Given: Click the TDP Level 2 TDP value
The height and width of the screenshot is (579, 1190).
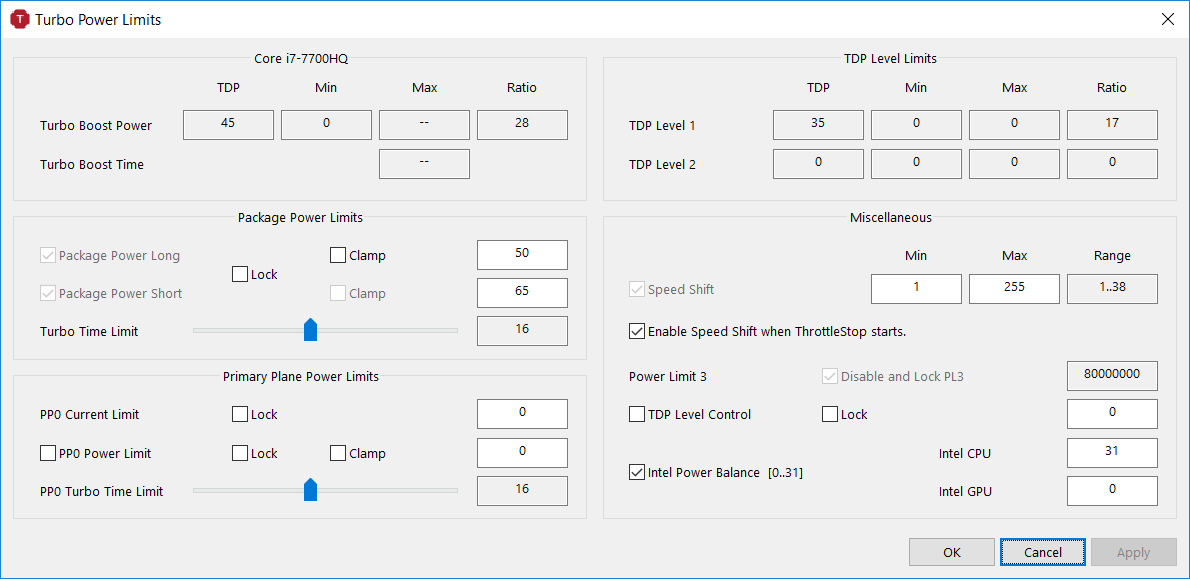Looking at the screenshot, I should pyautogui.click(x=818, y=164).
